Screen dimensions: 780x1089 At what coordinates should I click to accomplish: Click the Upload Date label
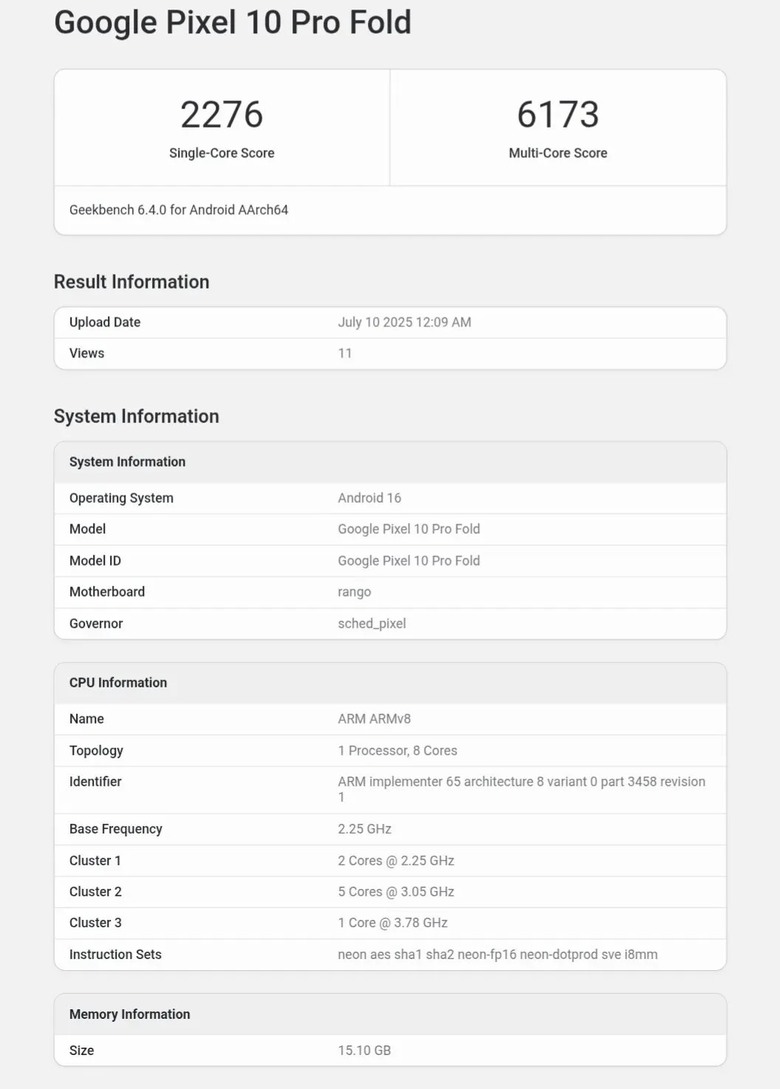point(105,322)
